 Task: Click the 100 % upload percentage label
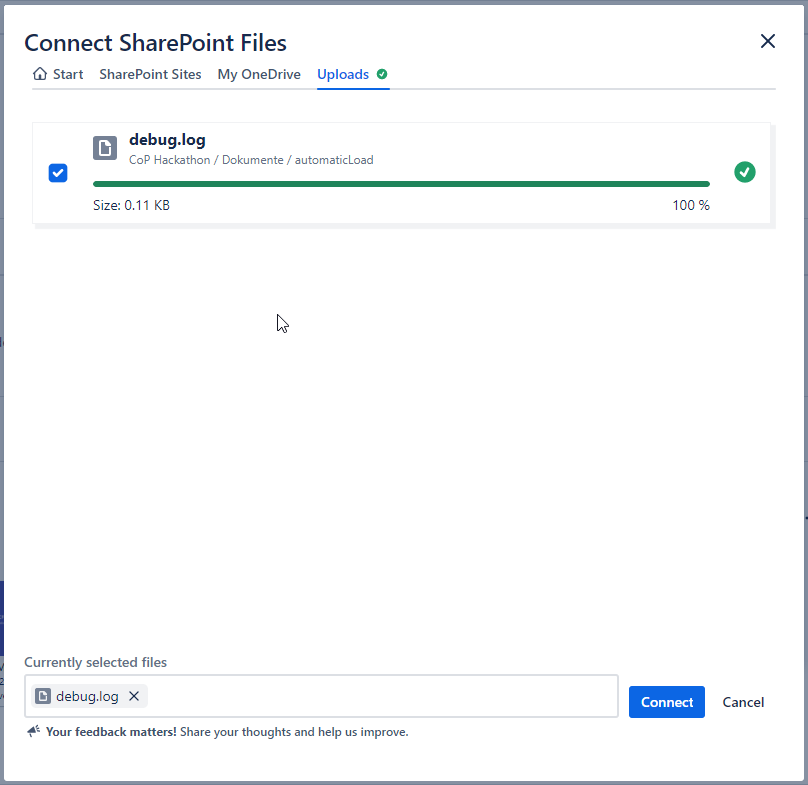(690, 205)
